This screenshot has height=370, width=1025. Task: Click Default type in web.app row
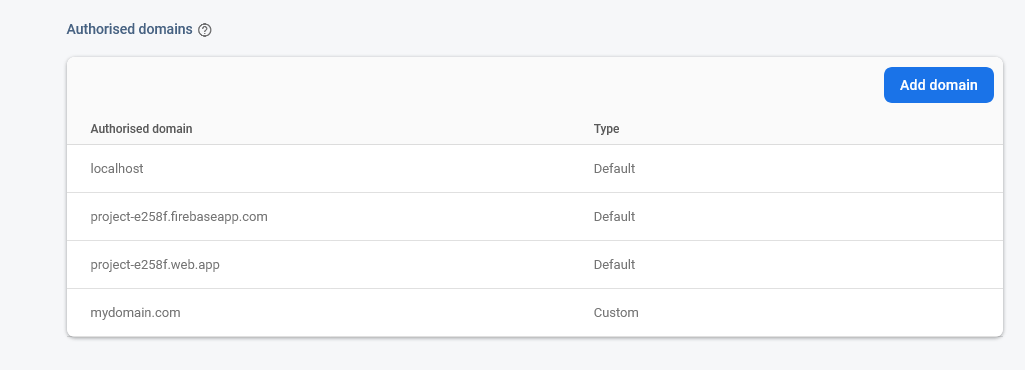point(614,265)
